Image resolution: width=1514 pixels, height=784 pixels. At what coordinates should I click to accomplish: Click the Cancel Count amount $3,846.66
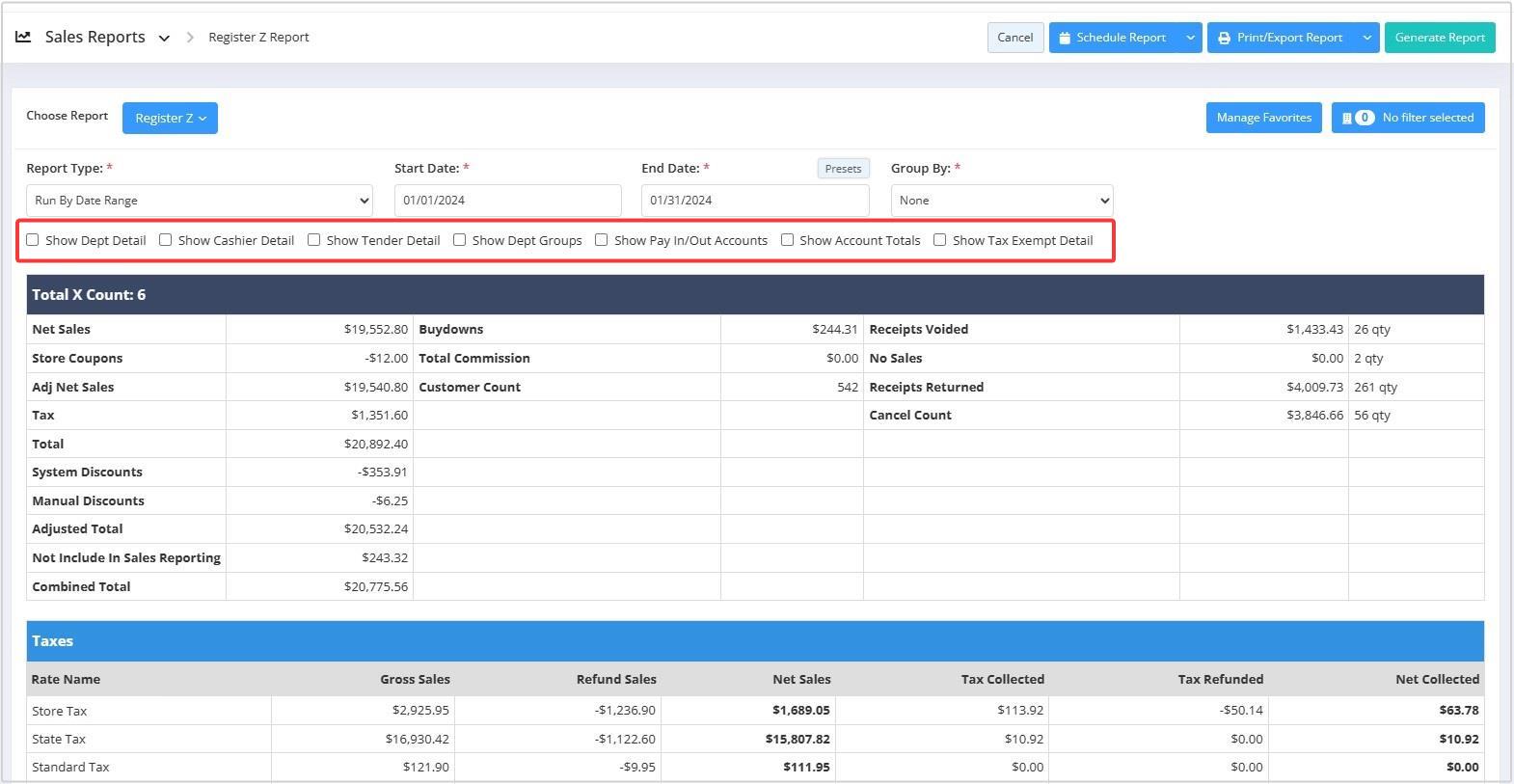pyautogui.click(x=1314, y=416)
